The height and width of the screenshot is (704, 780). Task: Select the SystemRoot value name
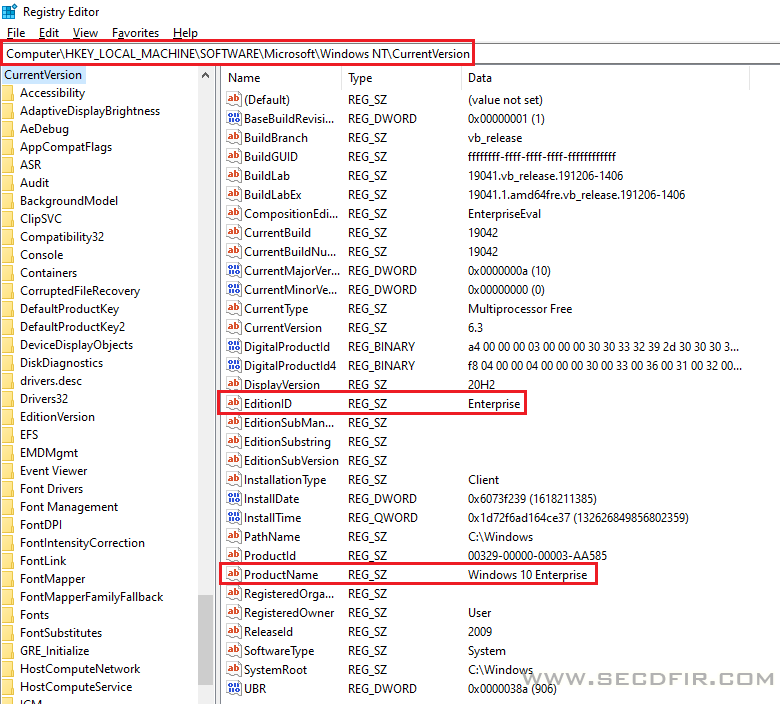pyautogui.click(x=275, y=670)
